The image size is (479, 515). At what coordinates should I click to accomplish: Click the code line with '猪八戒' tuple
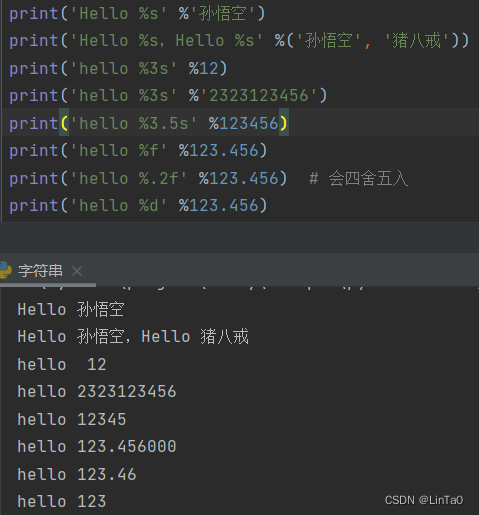[x=239, y=41]
